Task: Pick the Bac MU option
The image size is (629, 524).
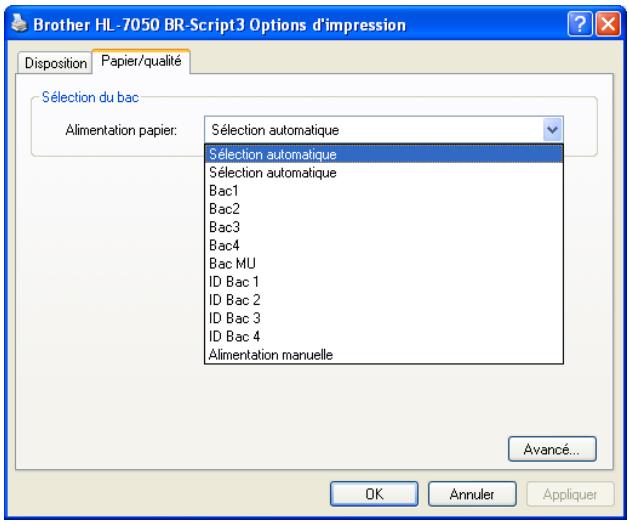Action: tap(383, 263)
